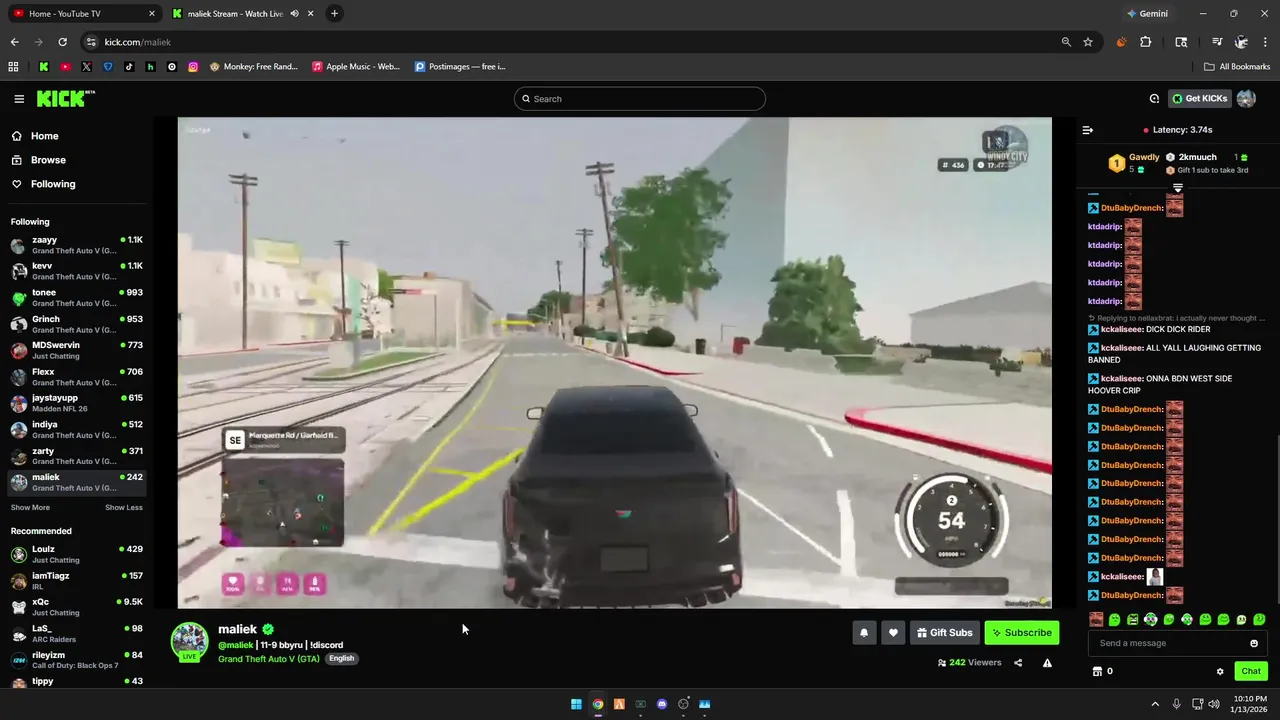1280x720 pixels.
Task: Click Show More under Following
Action: click(x=30, y=507)
